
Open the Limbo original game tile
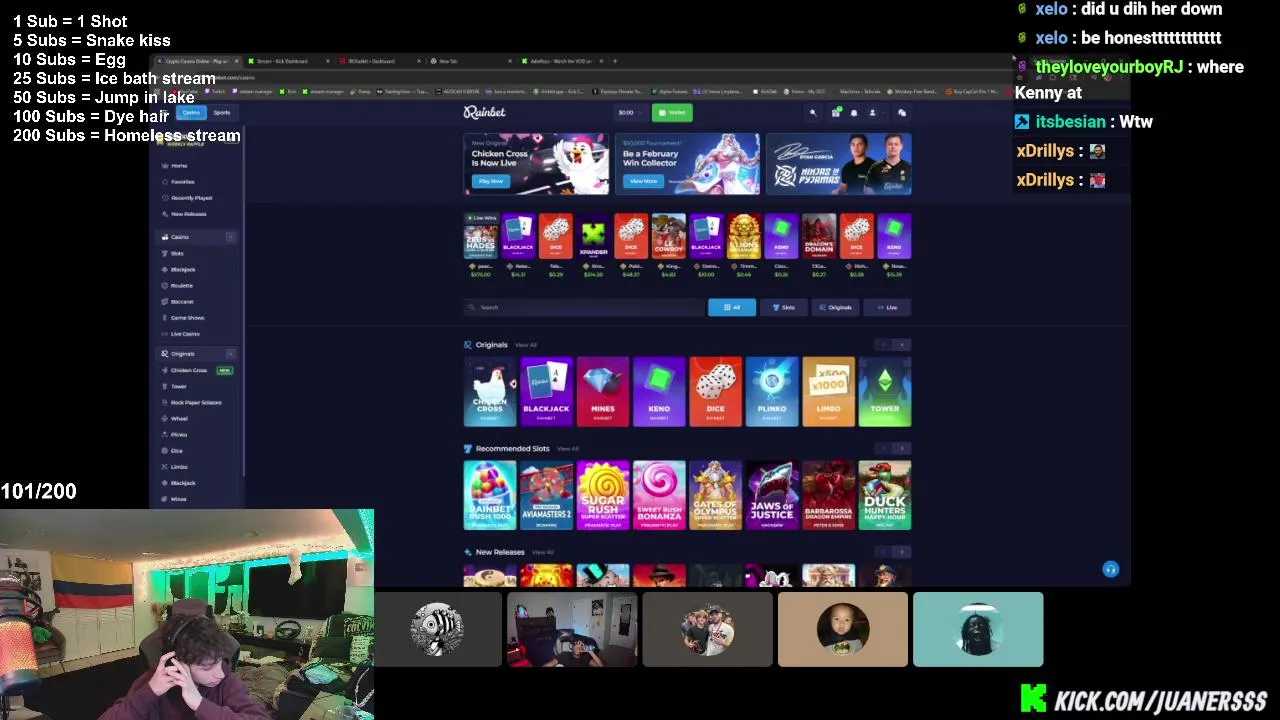(x=828, y=391)
